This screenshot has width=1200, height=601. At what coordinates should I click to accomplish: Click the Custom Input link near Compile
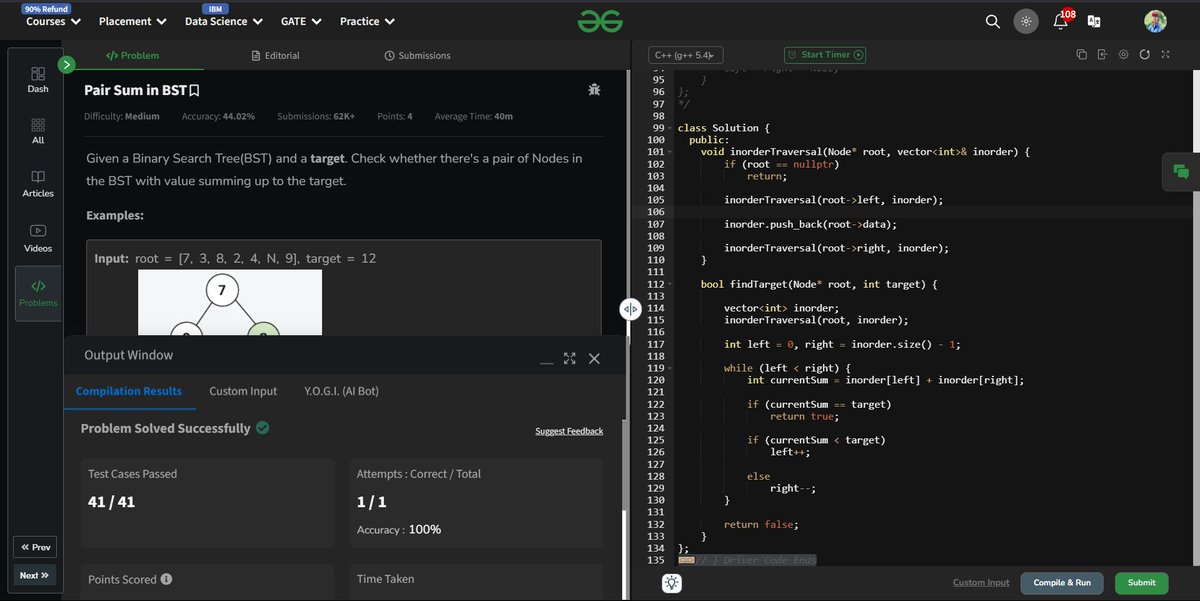(981, 582)
